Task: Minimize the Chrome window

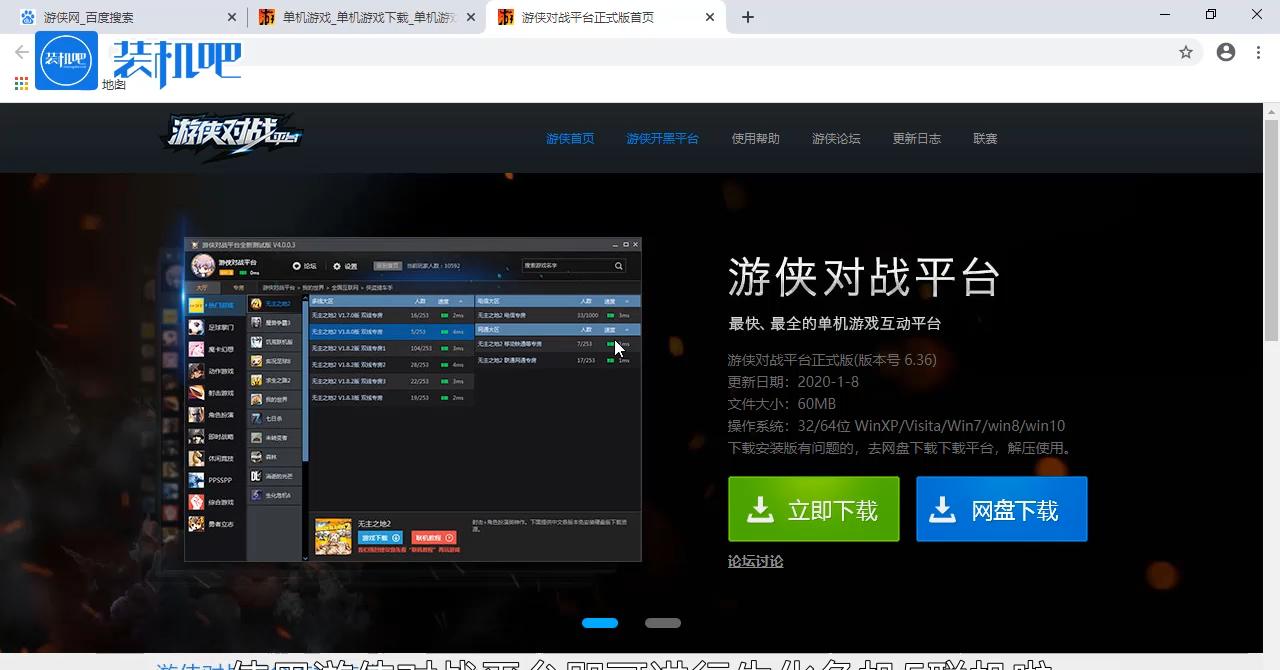Action: (1165, 15)
